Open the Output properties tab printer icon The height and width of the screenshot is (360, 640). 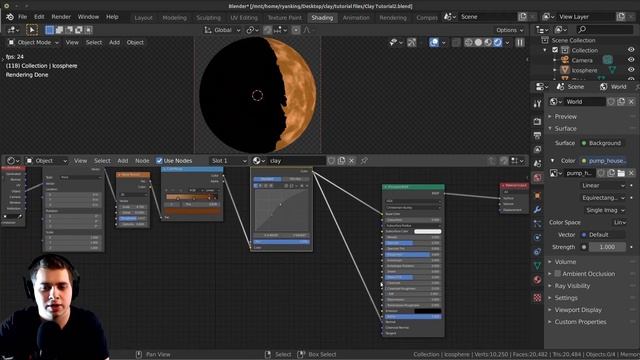pyautogui.click(x=537, y=135)
